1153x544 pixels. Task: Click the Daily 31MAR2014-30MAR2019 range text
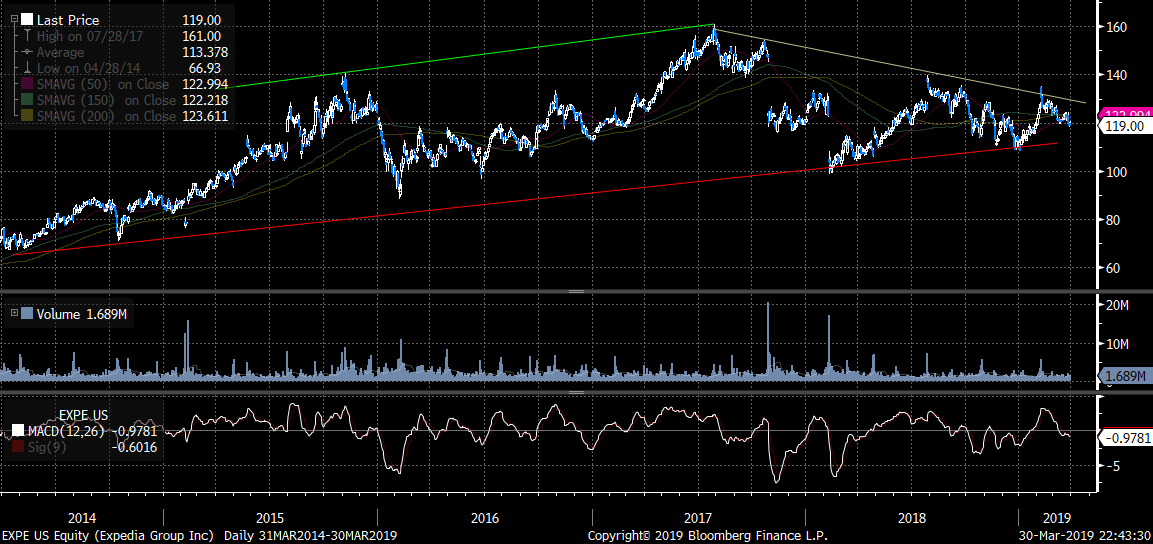[x=310, y=536]
